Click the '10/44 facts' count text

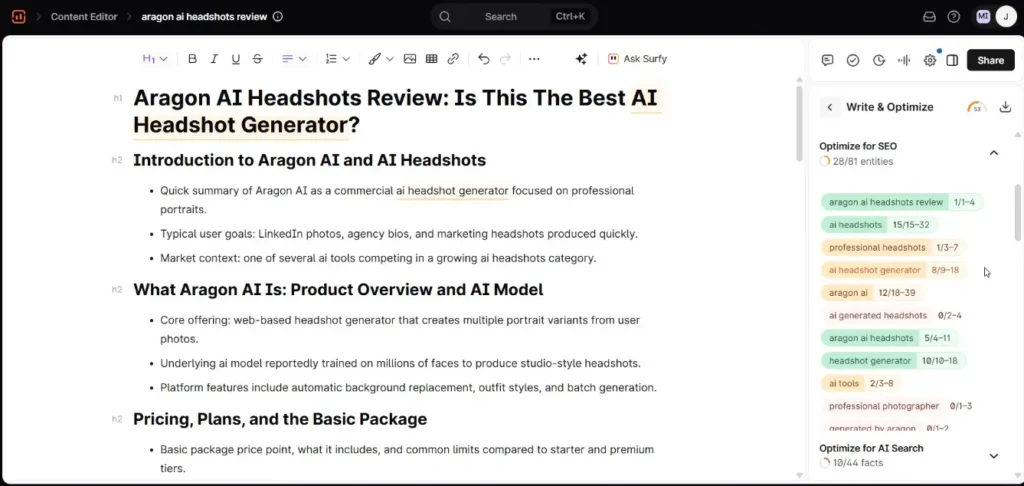coord(857,463)
